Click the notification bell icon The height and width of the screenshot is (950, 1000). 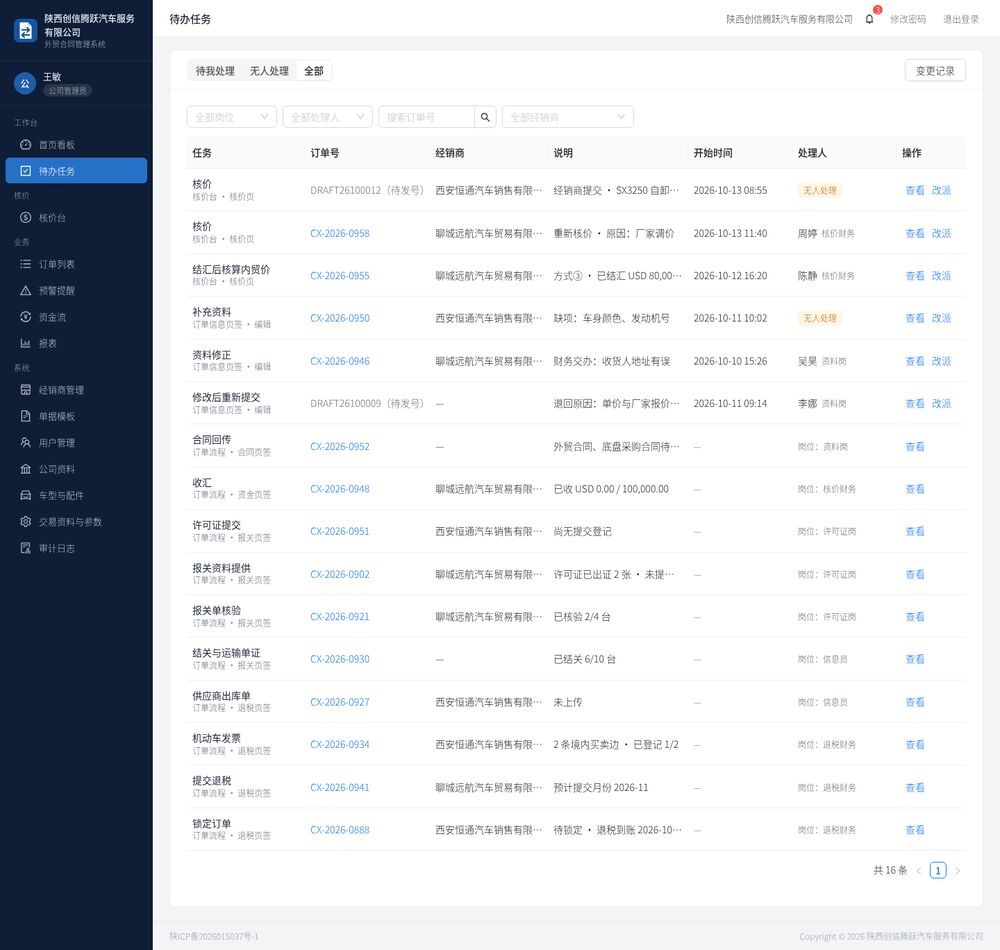click(x=869, y=19)
